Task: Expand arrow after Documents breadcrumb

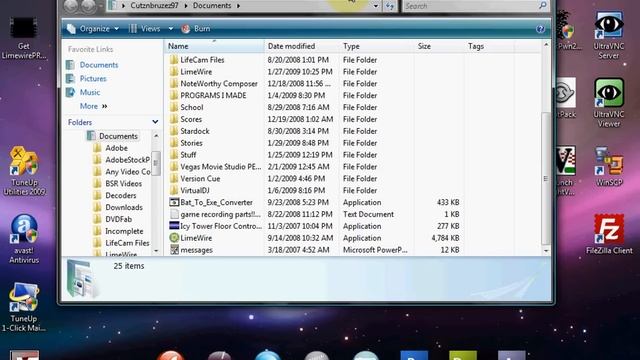Action: pyautogui.click(x=238, y=6)
